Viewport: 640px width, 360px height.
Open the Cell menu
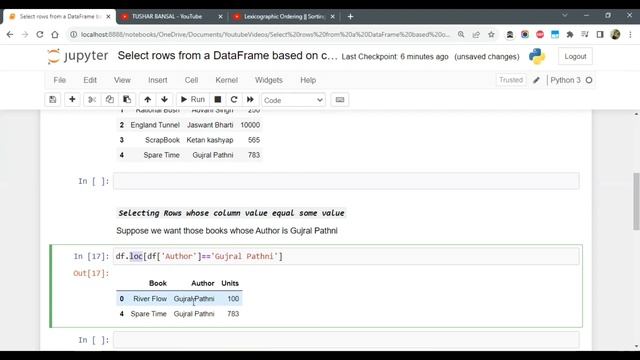(x=191, y=80)
